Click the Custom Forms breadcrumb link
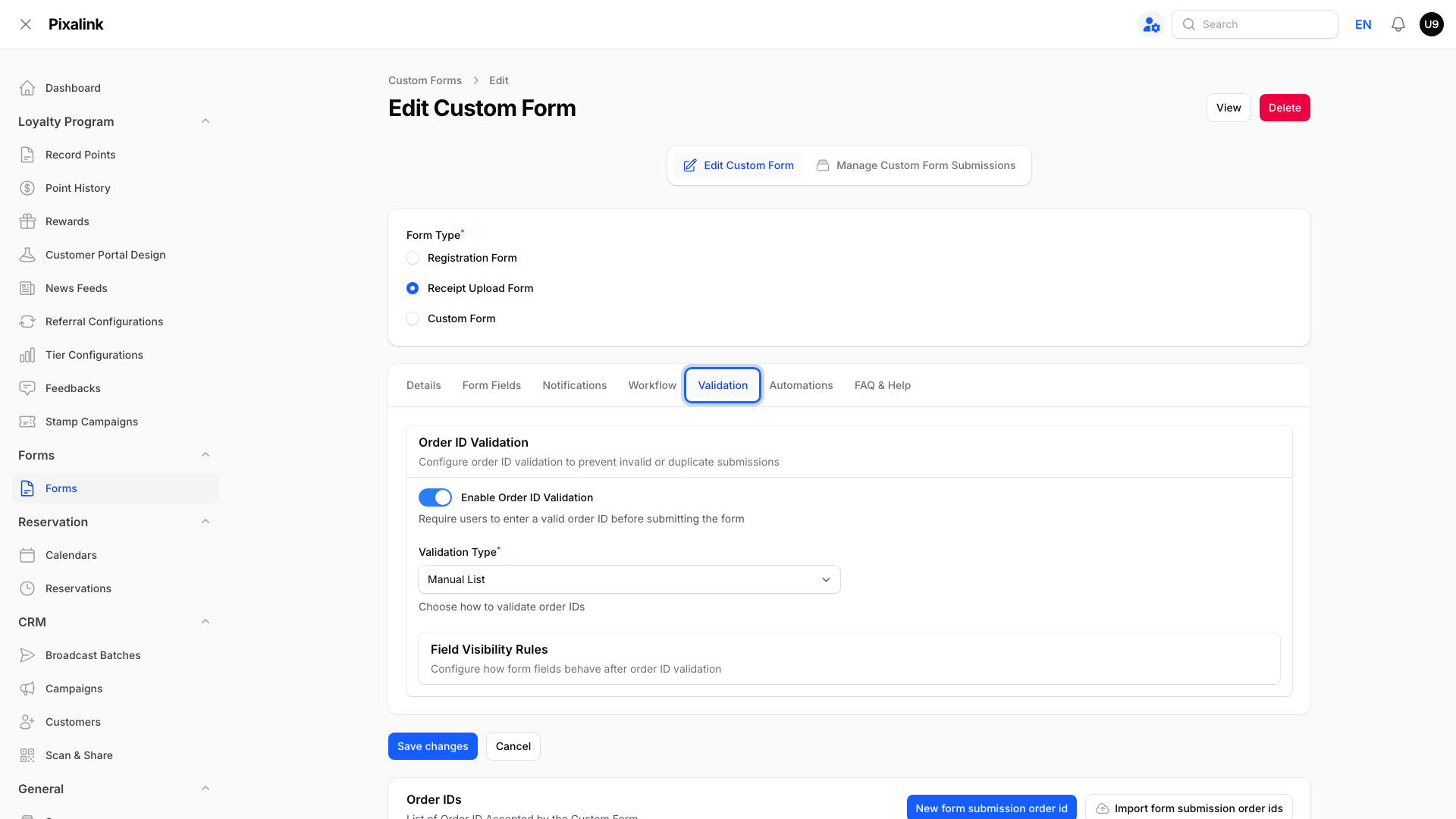 coord(425,80)
